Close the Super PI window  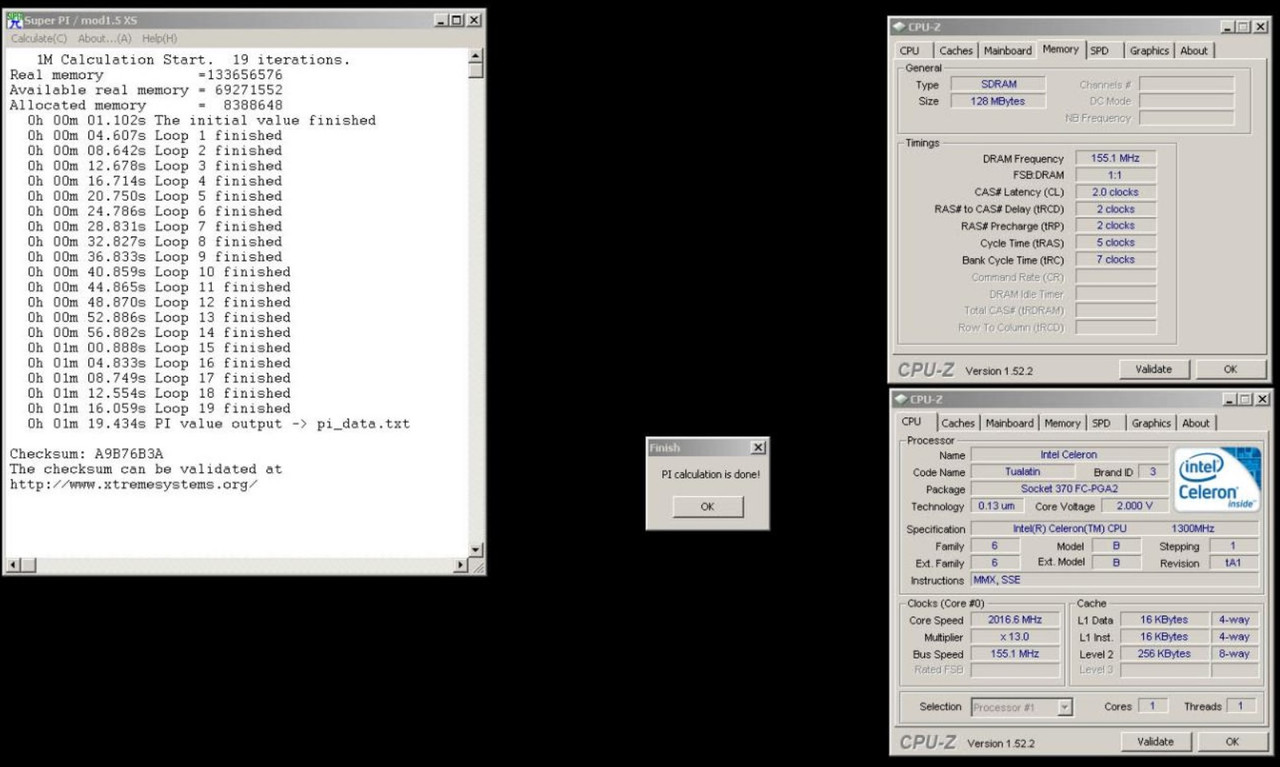click(x=474, y=20)
